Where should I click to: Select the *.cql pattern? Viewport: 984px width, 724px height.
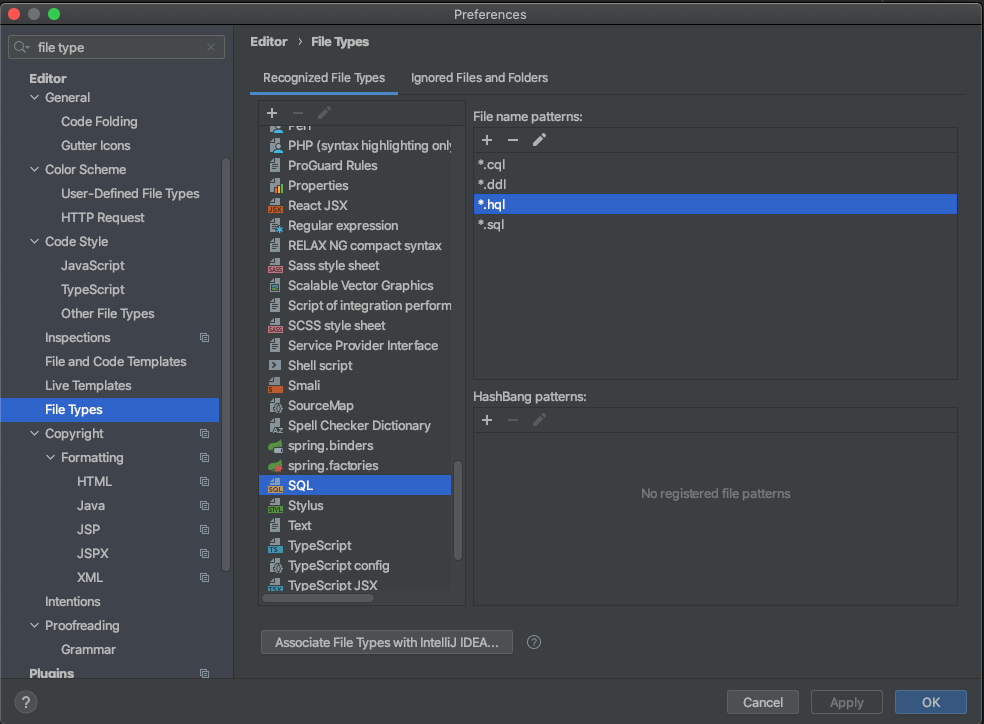pyautogui.click(x=715, y=164)
